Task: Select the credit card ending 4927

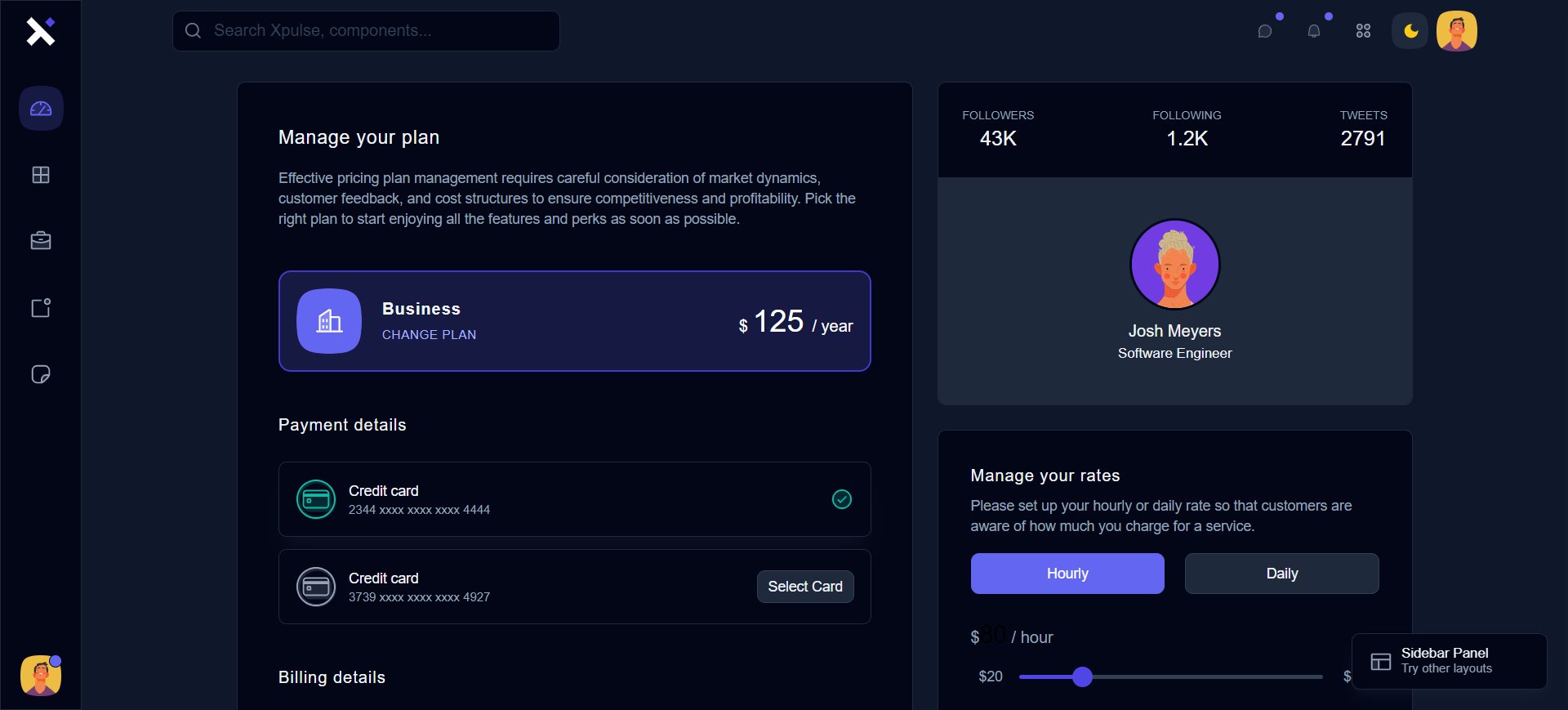Action: 804,587
